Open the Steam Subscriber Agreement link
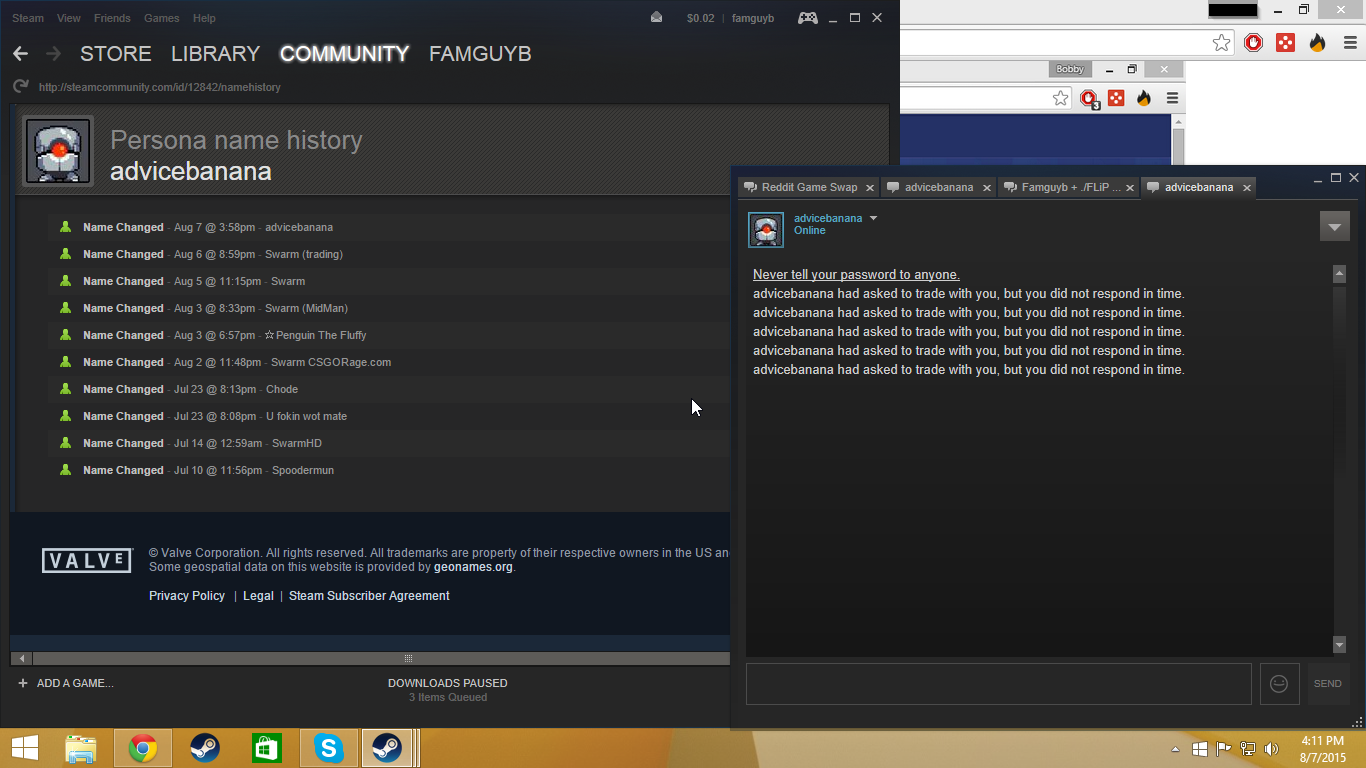The height and width of the screenshot is (768, 1366). point(369,596)
